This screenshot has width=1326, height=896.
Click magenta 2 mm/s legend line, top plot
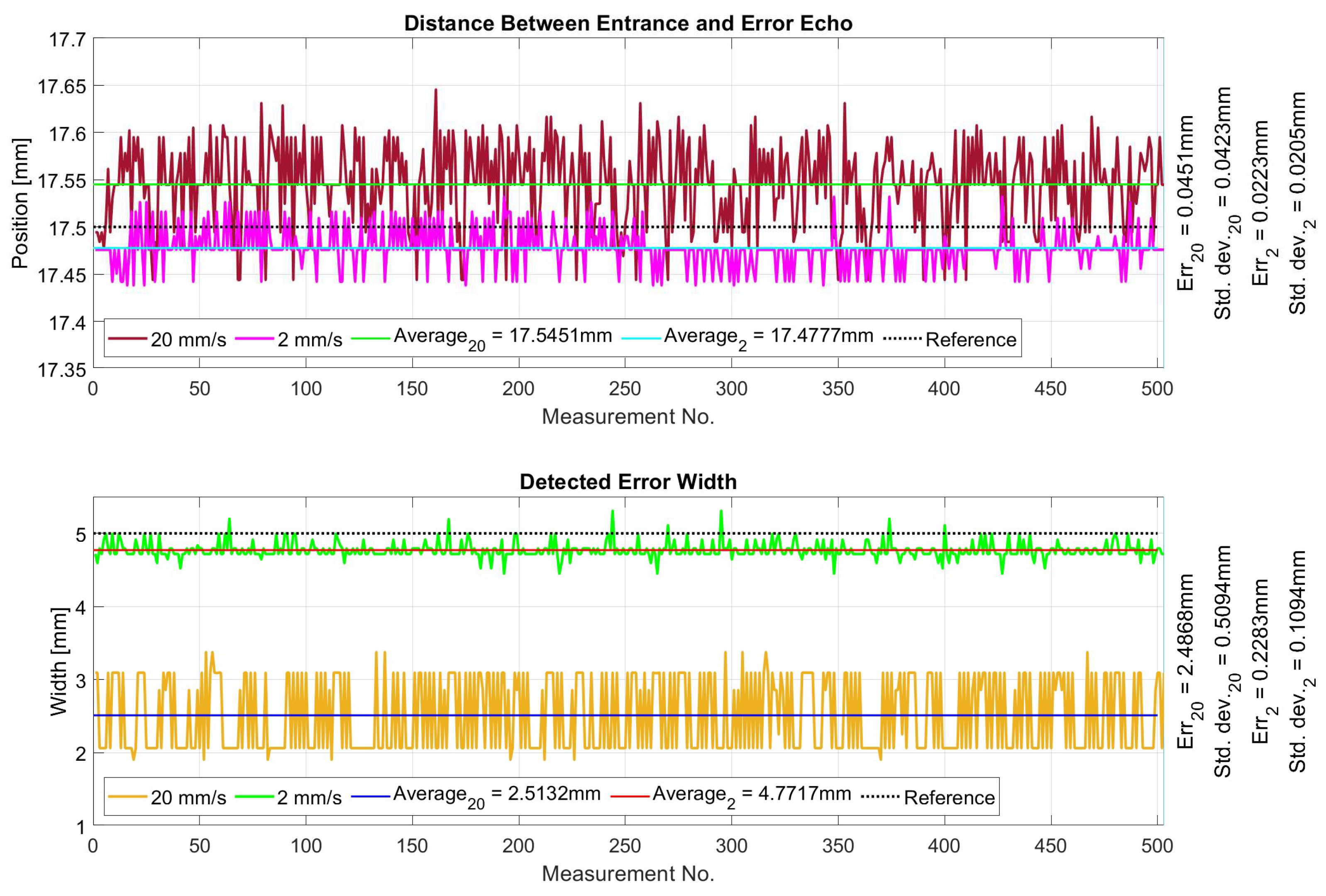(254, 338)
